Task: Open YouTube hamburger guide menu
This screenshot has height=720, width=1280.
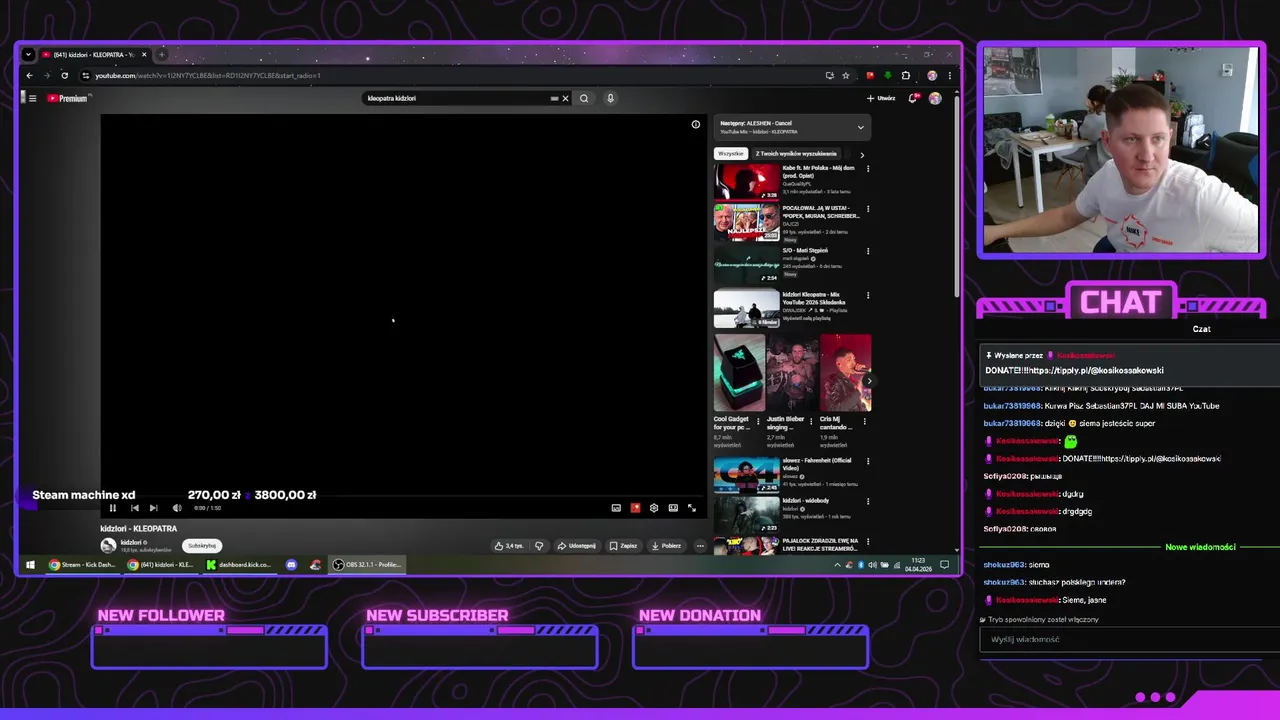Action: (32, 98)
